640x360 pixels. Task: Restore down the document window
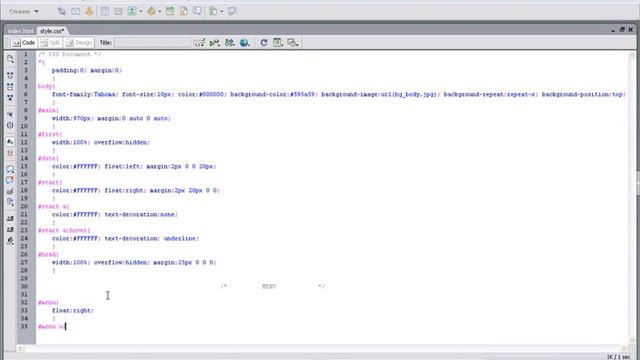pyautogui.click(x=622, y=30)
